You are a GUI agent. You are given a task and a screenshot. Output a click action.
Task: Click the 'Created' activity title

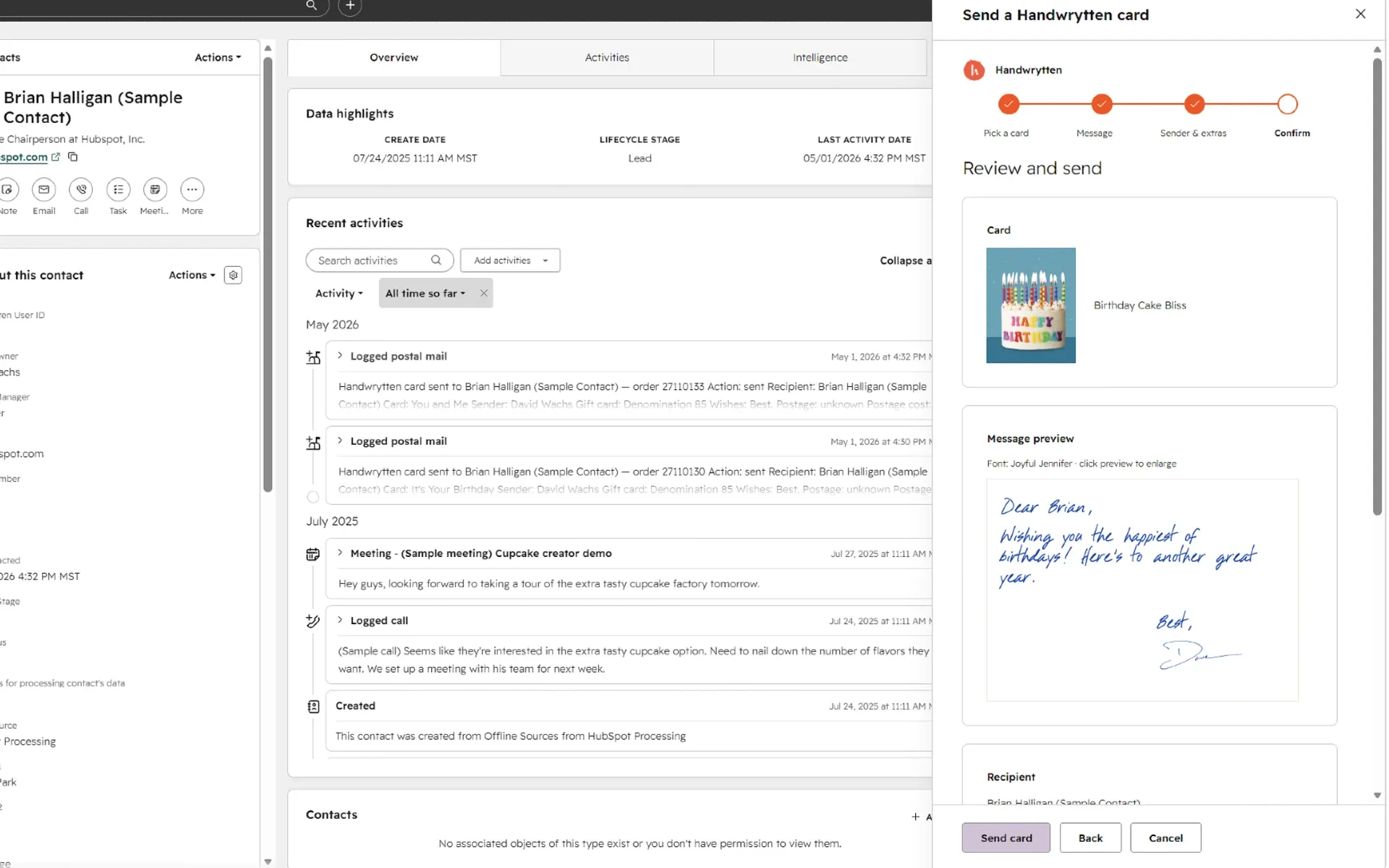click(x=355, y=706)
